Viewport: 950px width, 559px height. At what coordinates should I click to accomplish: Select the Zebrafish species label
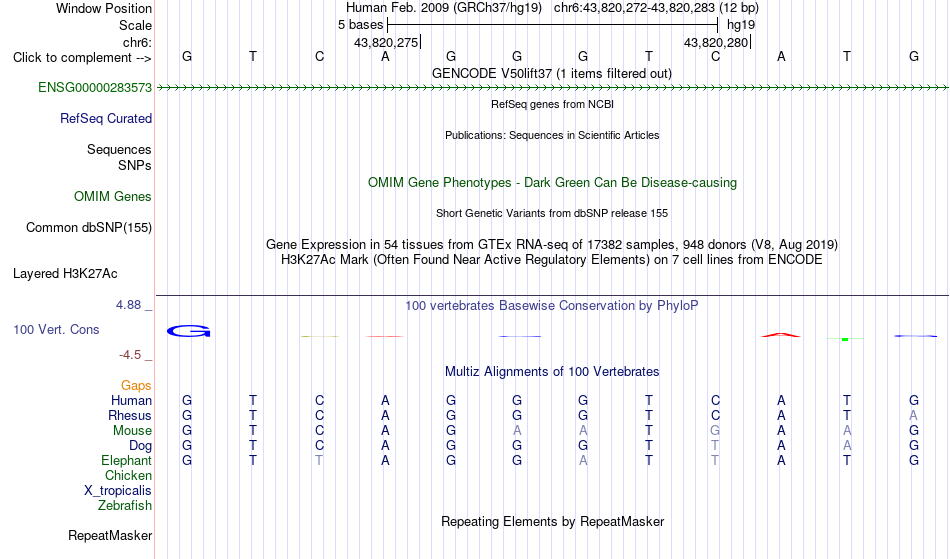coord(125,505)
